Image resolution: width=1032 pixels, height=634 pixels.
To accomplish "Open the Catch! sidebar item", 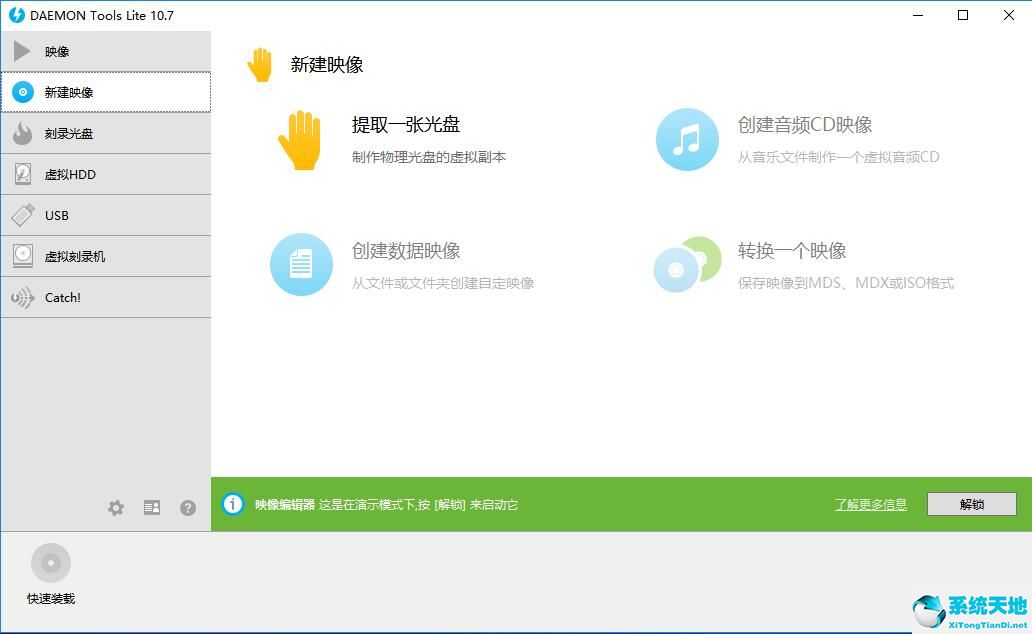I will click(x=106, y=298).
